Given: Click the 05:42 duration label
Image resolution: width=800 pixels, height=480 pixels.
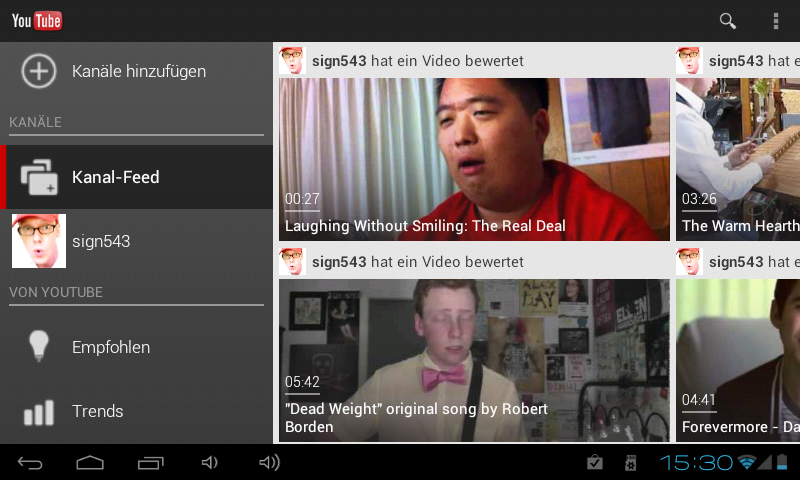Looking at the screenshot, I should click(x=302, y=382).
